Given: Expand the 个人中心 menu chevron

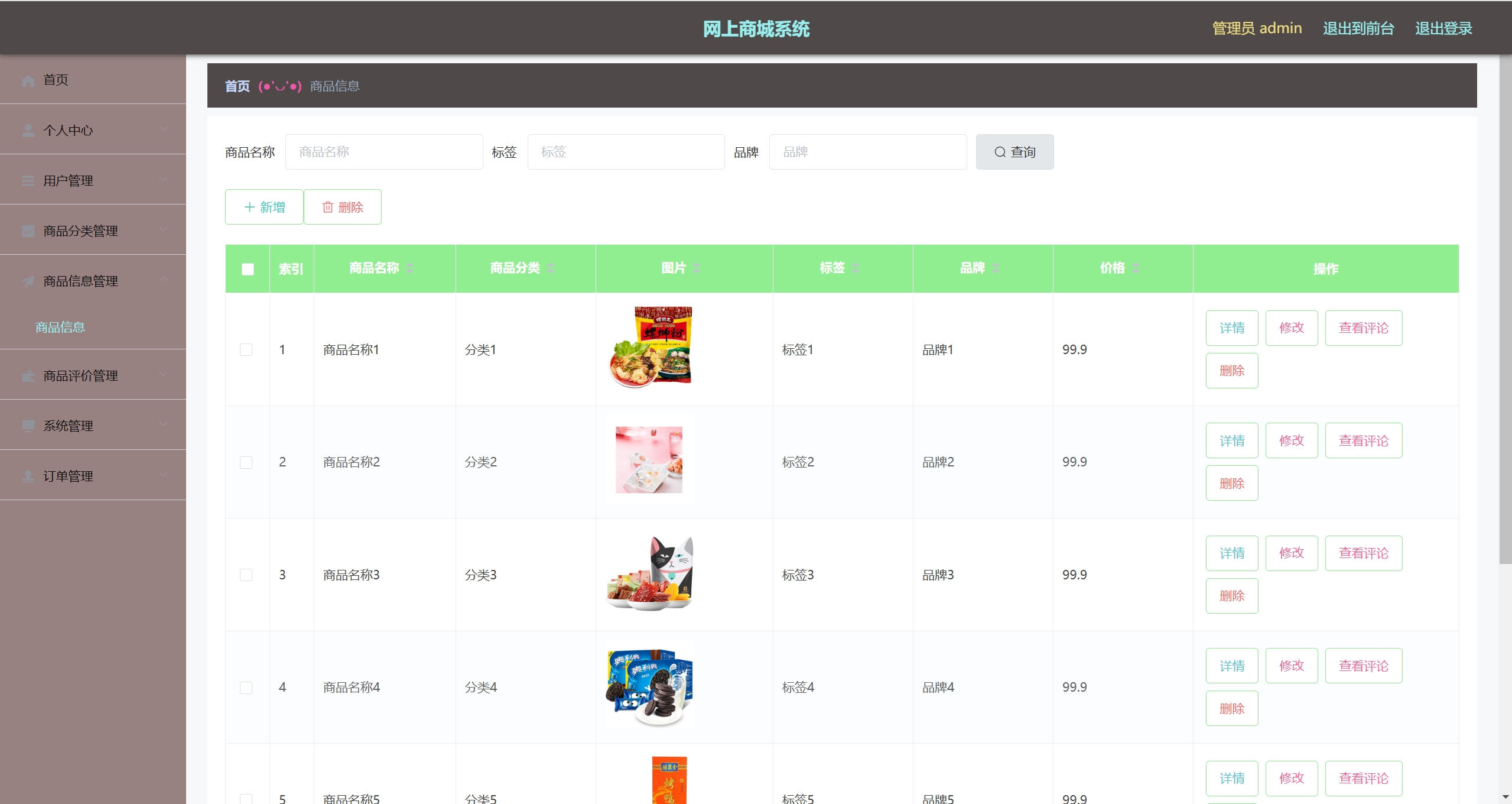Looking at the screenshot, I should tap(163, 129).
